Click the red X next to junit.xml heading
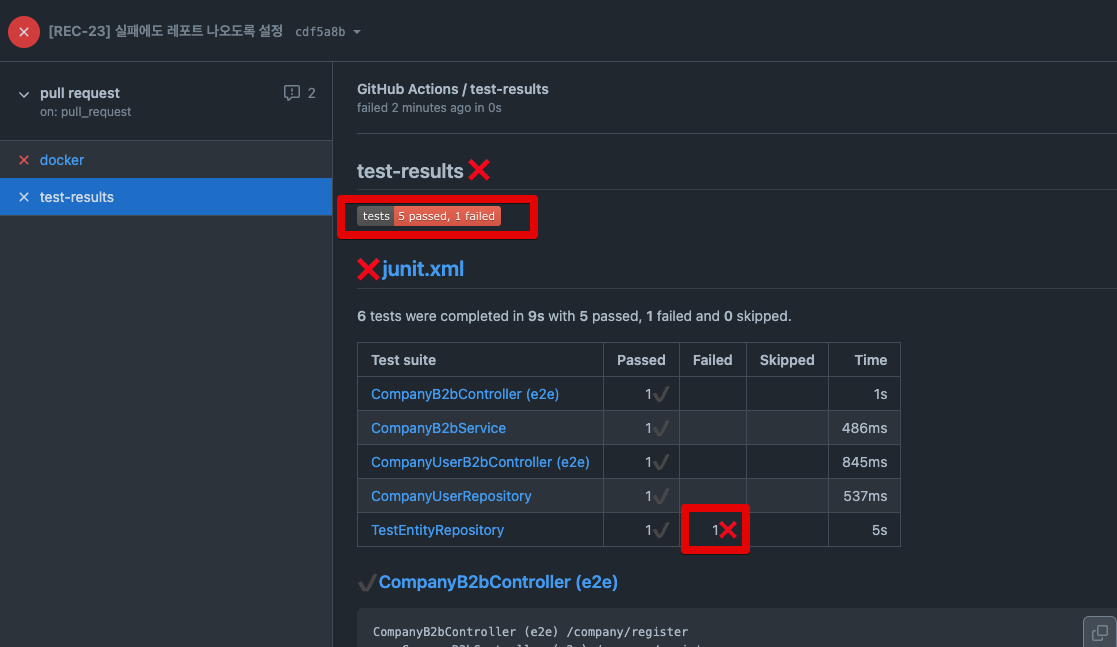Image resolution: width=1117 pixels, height=647 pixels. [x=368, y=269]
